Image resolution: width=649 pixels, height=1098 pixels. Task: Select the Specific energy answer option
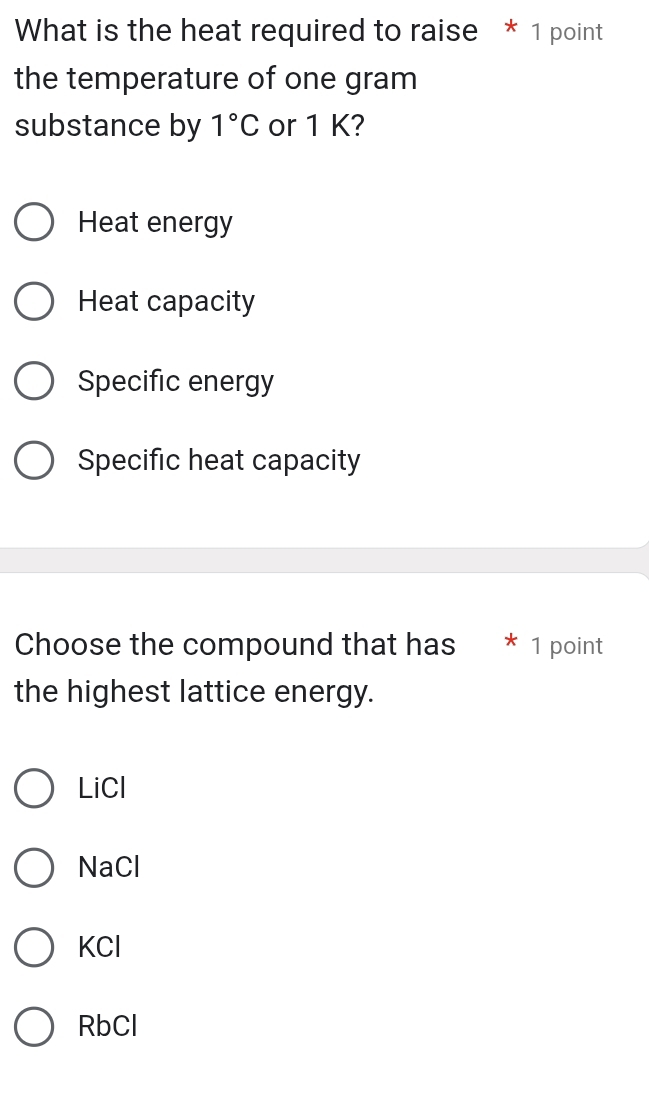pyautogui.click(x=33, y=380)
